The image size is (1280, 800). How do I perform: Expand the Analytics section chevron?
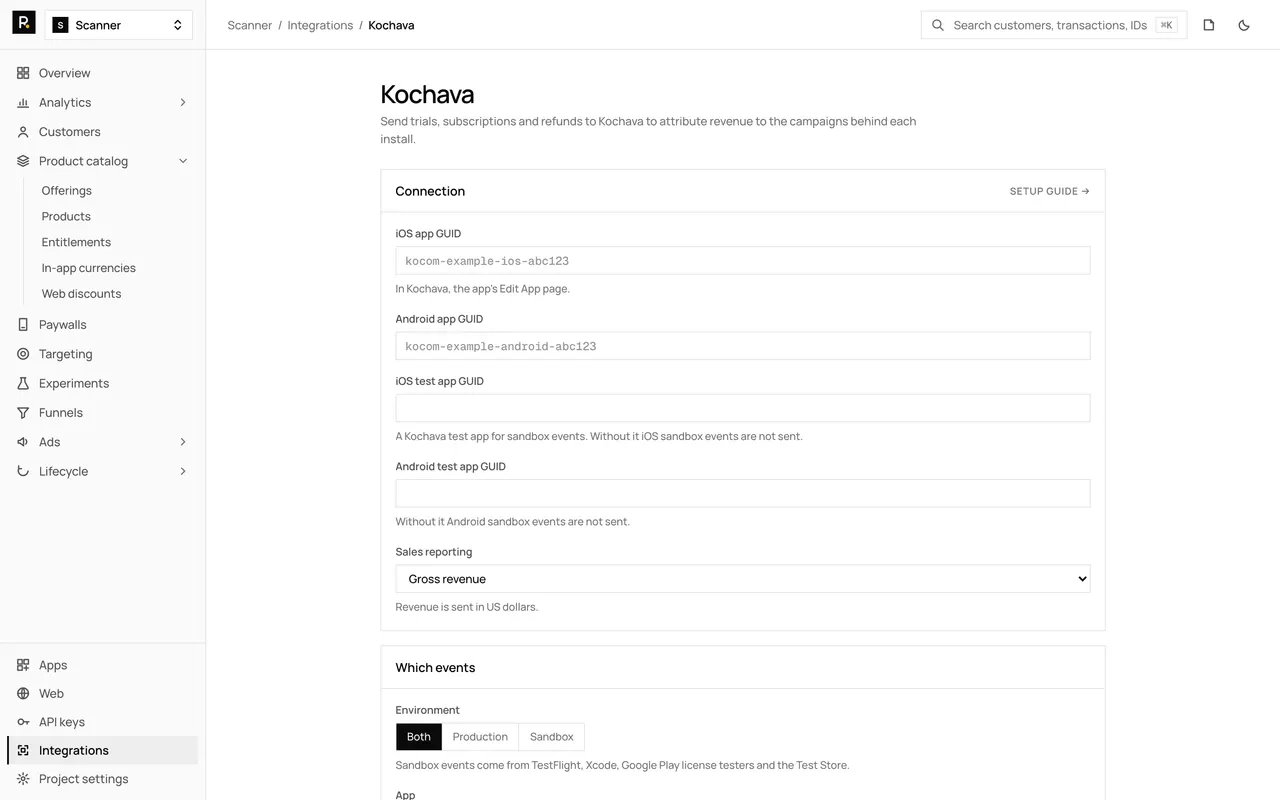[x=183, y=102]
